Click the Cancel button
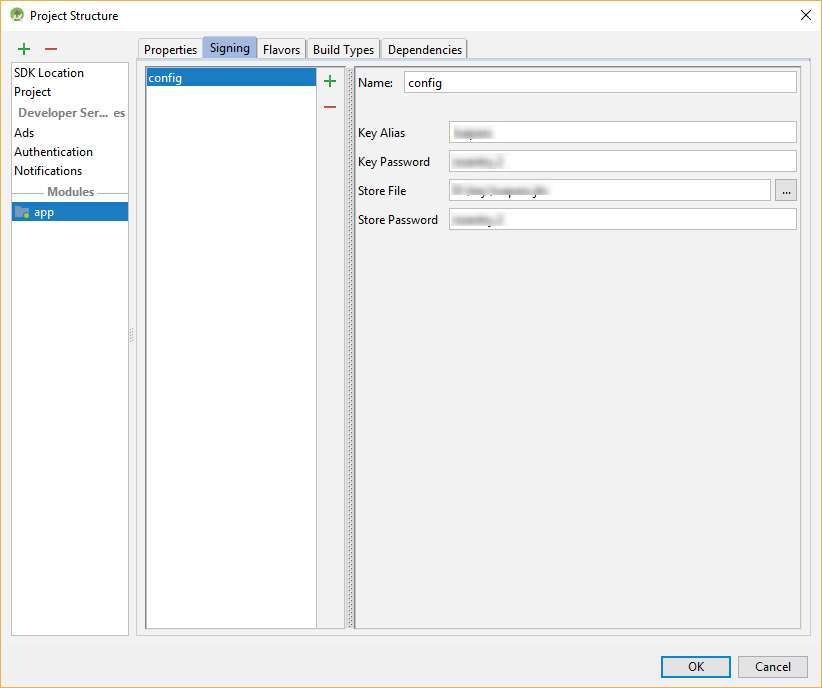 tap(773, 667)
